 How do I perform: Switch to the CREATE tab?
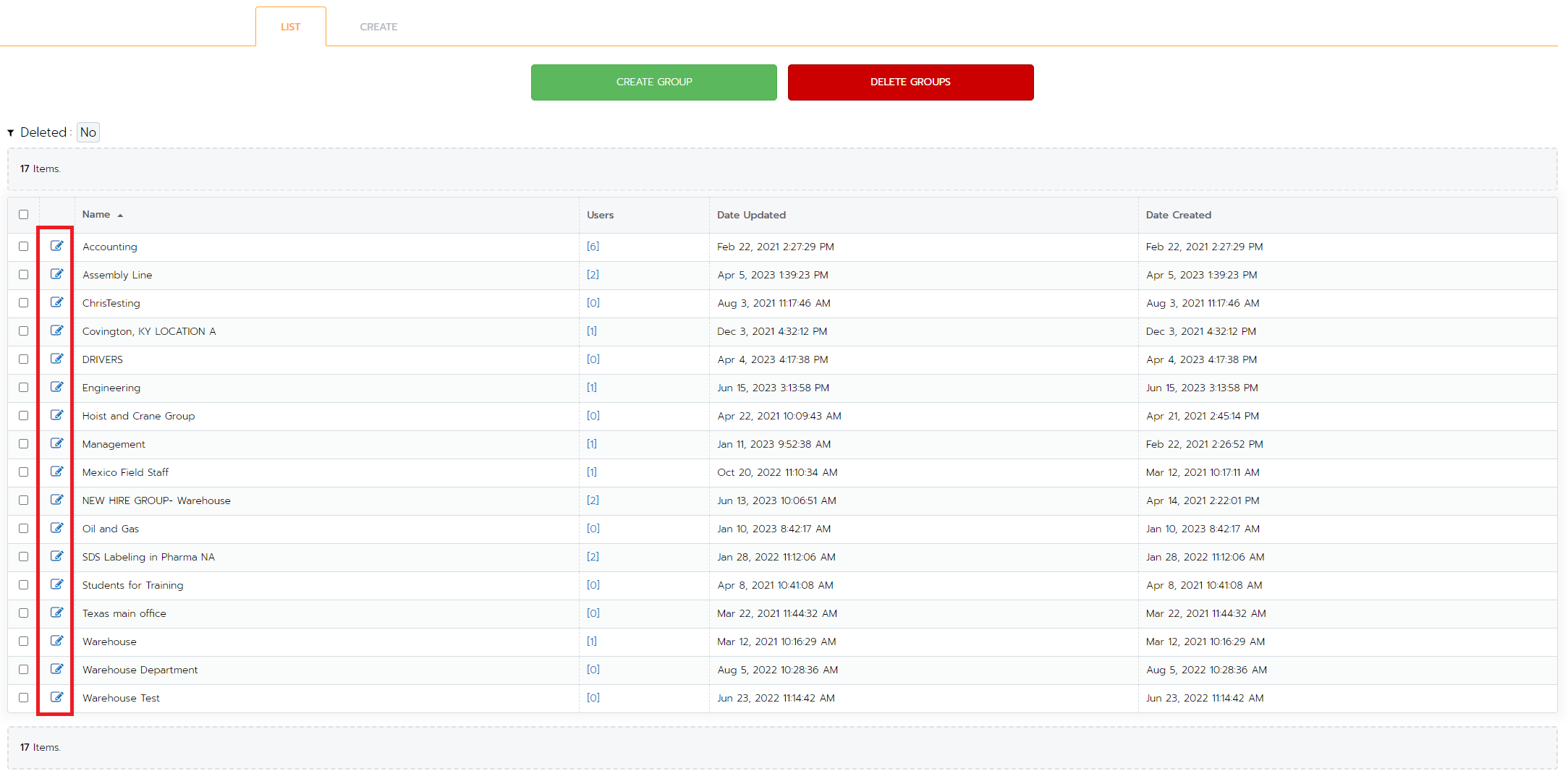point(378,26)
